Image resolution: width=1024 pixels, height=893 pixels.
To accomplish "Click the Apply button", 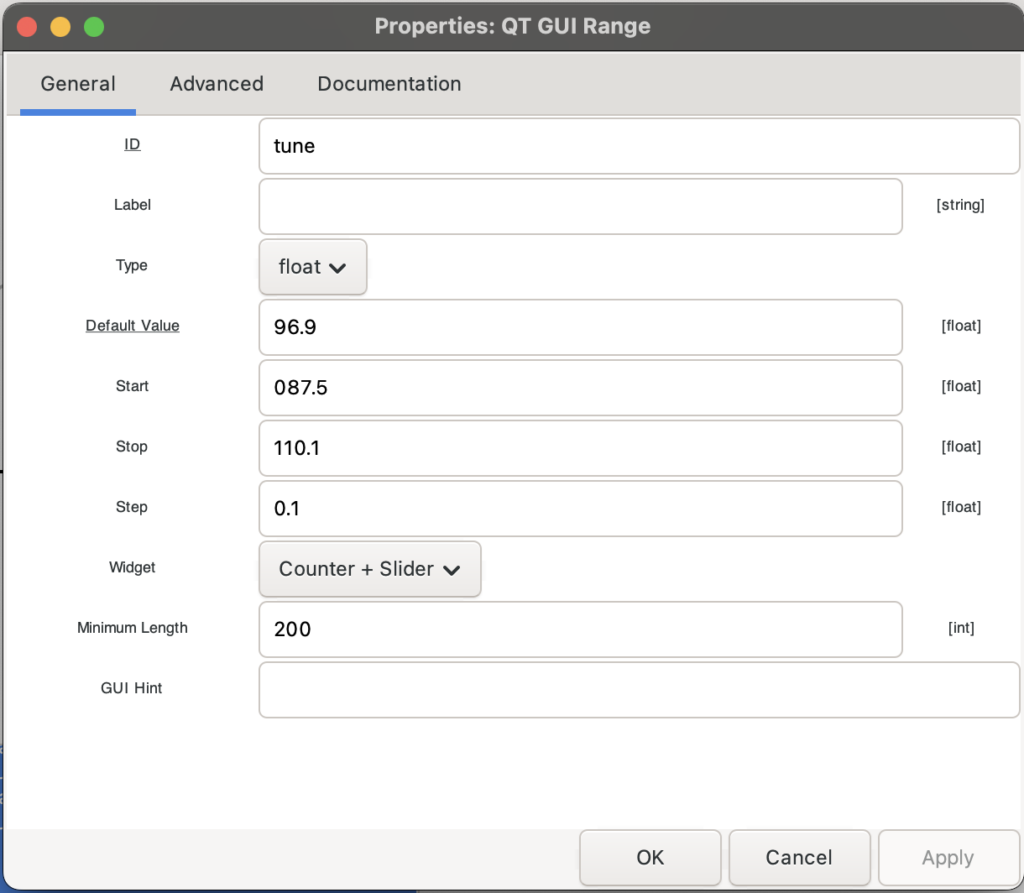I will click(947, 857).
